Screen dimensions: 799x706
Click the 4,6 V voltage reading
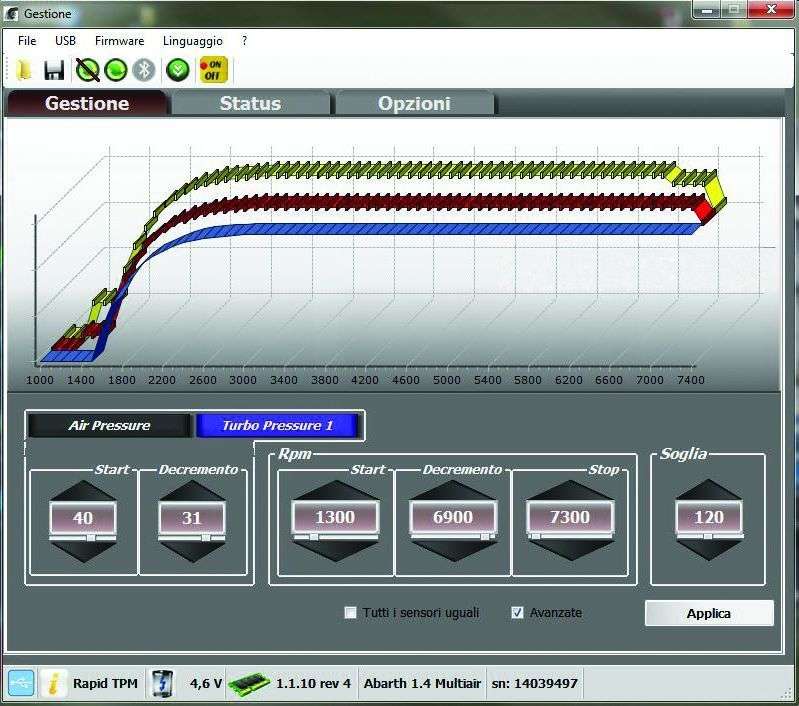(x=206, y=684)
